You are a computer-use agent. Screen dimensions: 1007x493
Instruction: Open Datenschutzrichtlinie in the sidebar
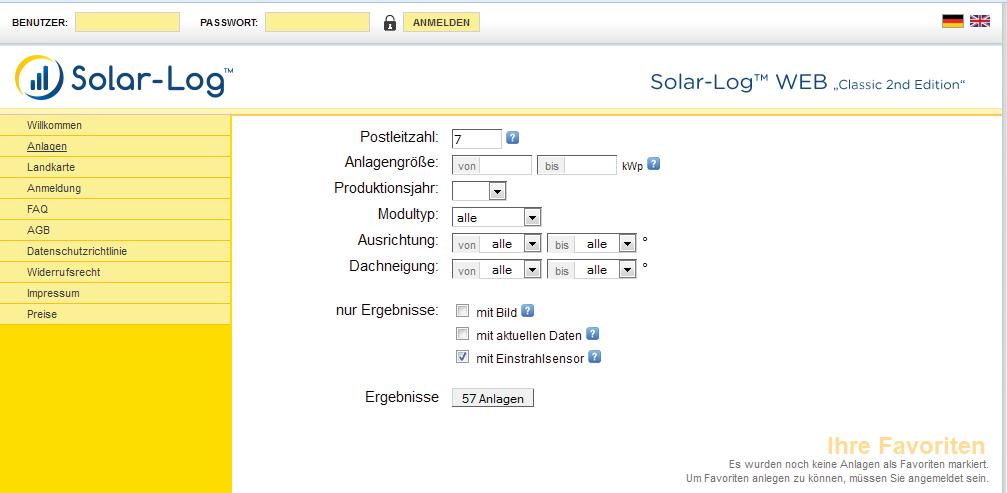pyautogui.click(x=116, y=251)
